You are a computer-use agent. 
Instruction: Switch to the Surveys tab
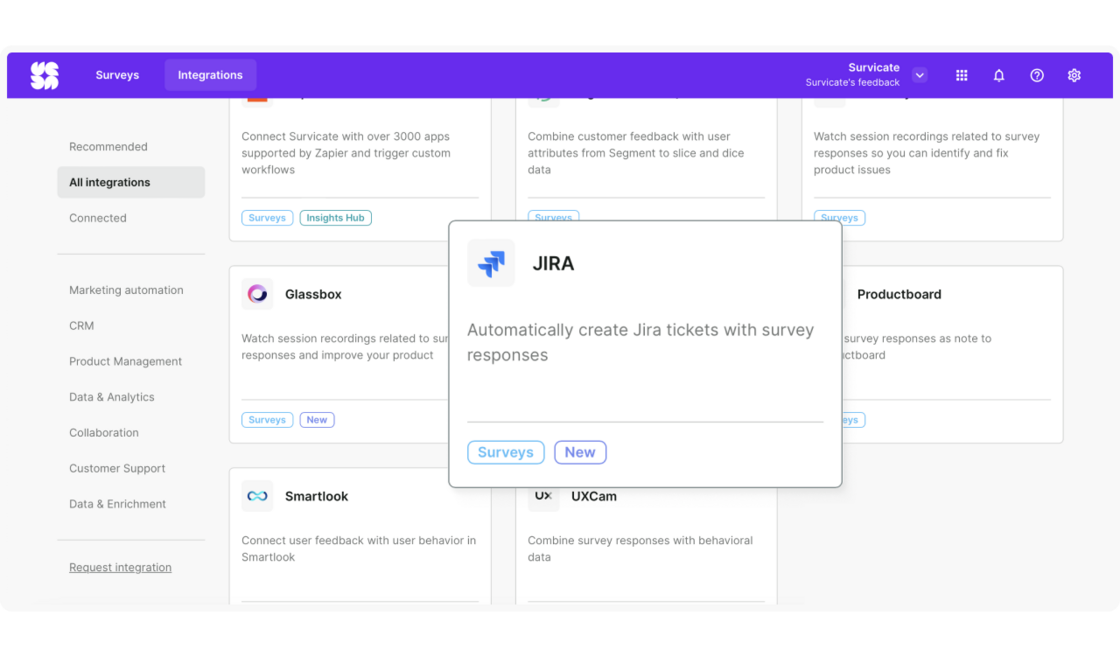point(117,74)
